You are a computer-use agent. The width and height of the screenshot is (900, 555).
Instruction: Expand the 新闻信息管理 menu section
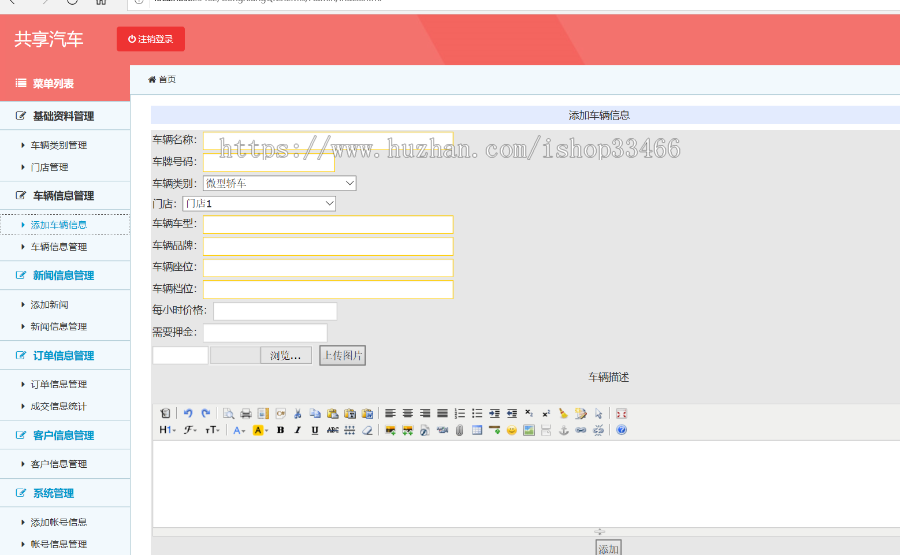(65, 275)
